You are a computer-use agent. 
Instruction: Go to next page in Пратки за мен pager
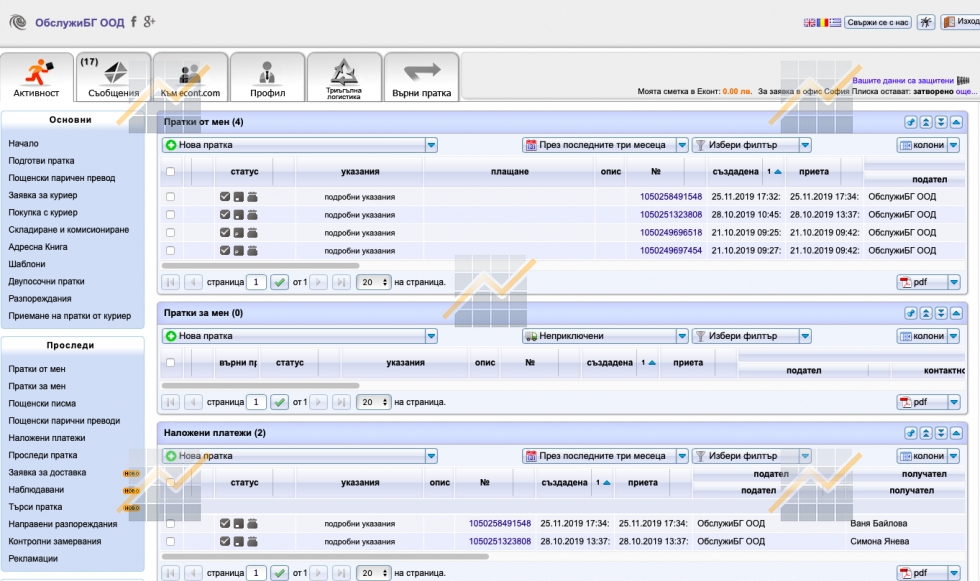318,402
